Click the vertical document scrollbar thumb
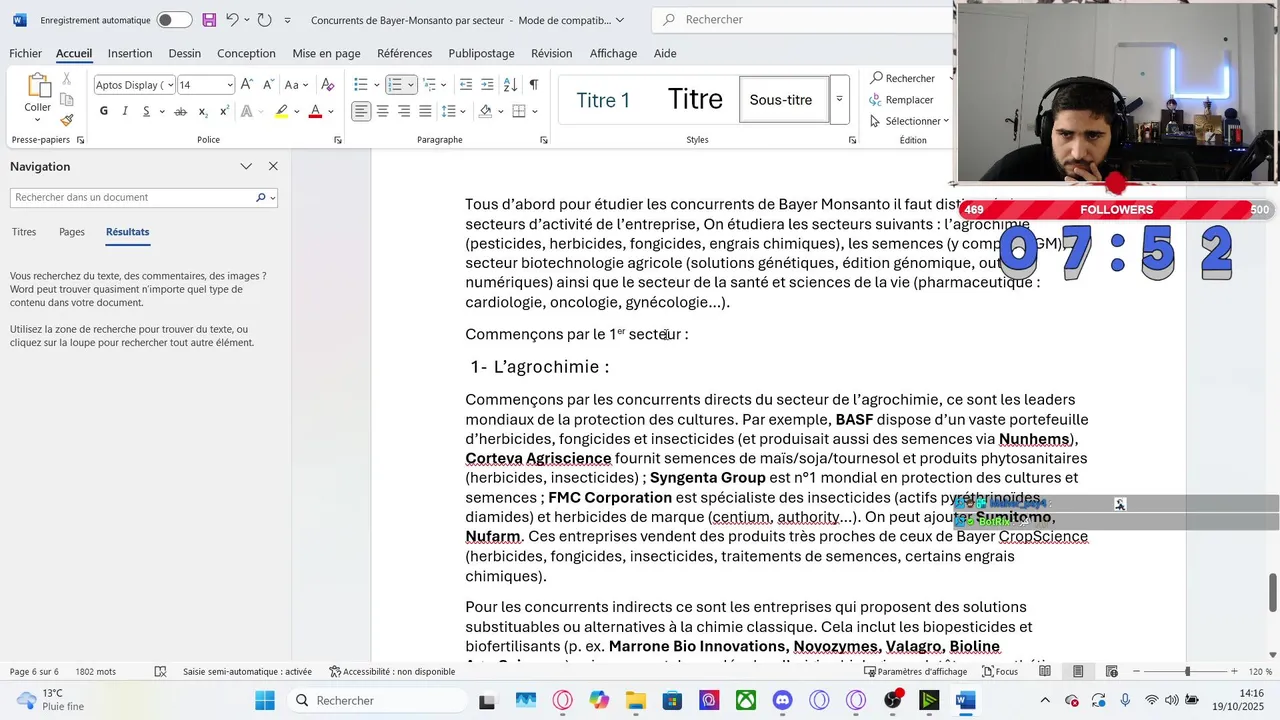This screenshot has height=720, width=1280. pyautogui.click(x=1273, y=592)
